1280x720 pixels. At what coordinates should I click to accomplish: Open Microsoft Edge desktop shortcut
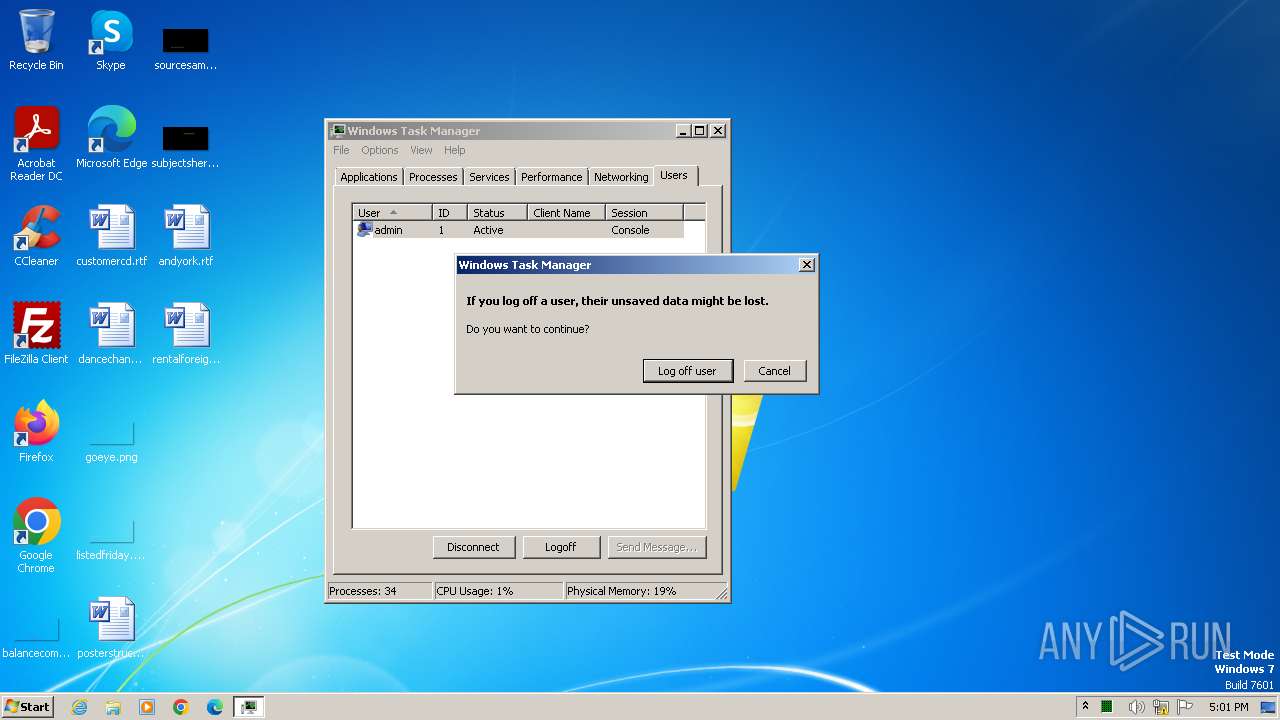[111, 138]
